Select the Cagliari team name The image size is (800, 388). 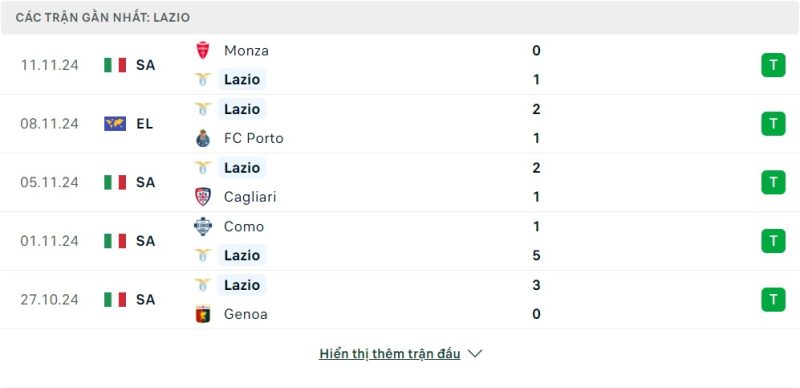click(x=250, y=197)
